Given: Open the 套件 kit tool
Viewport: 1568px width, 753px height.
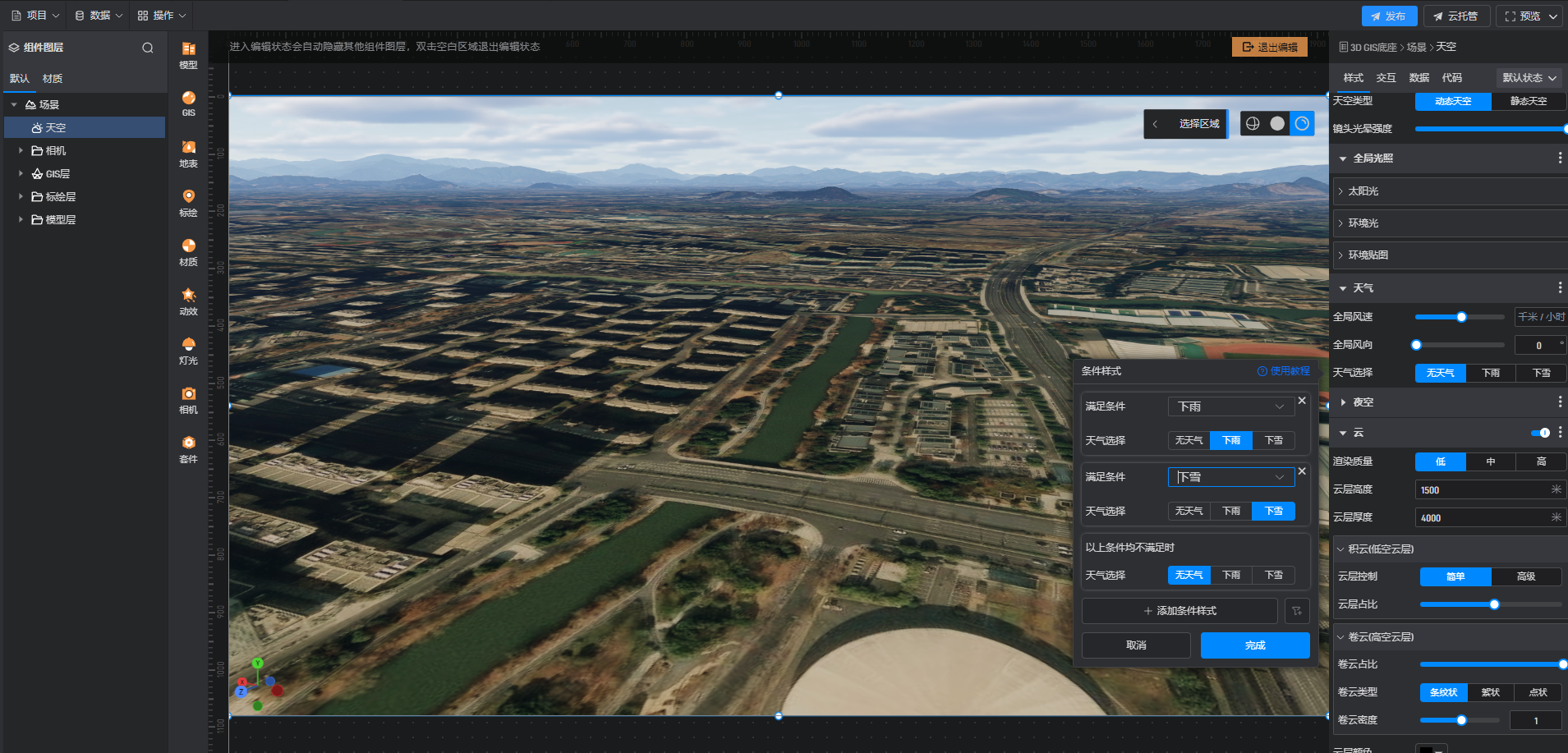Looking at the screenshot, I should (188, 449).
